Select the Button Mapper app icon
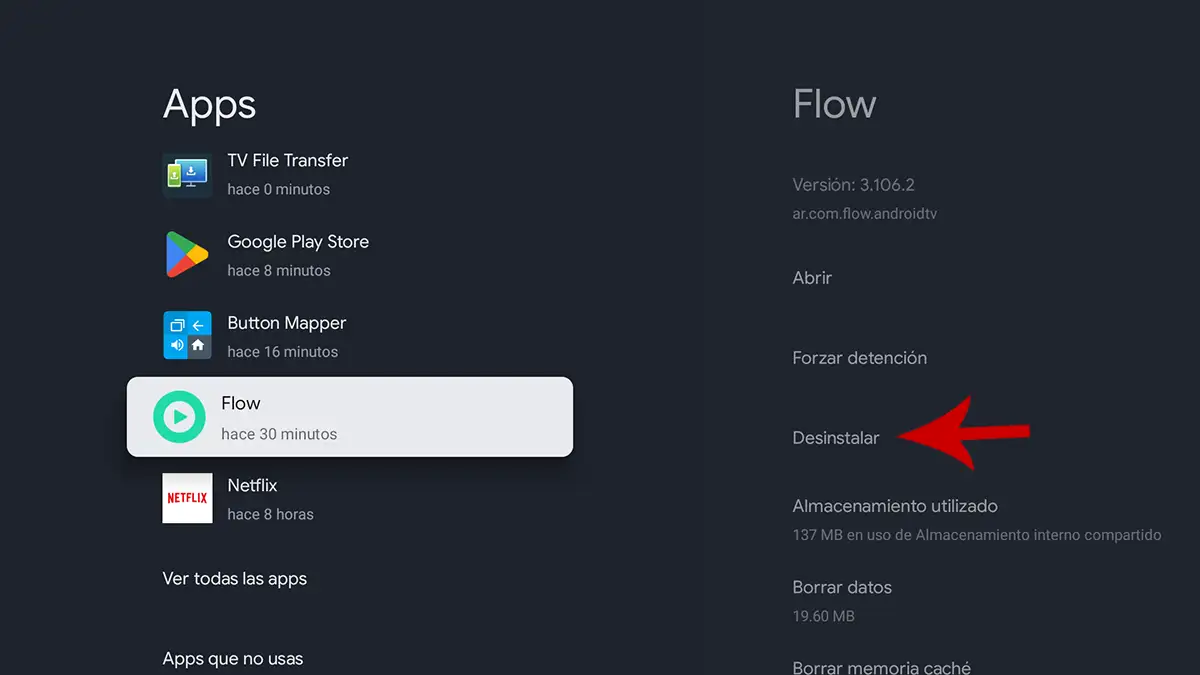 [x=187, y=335]
